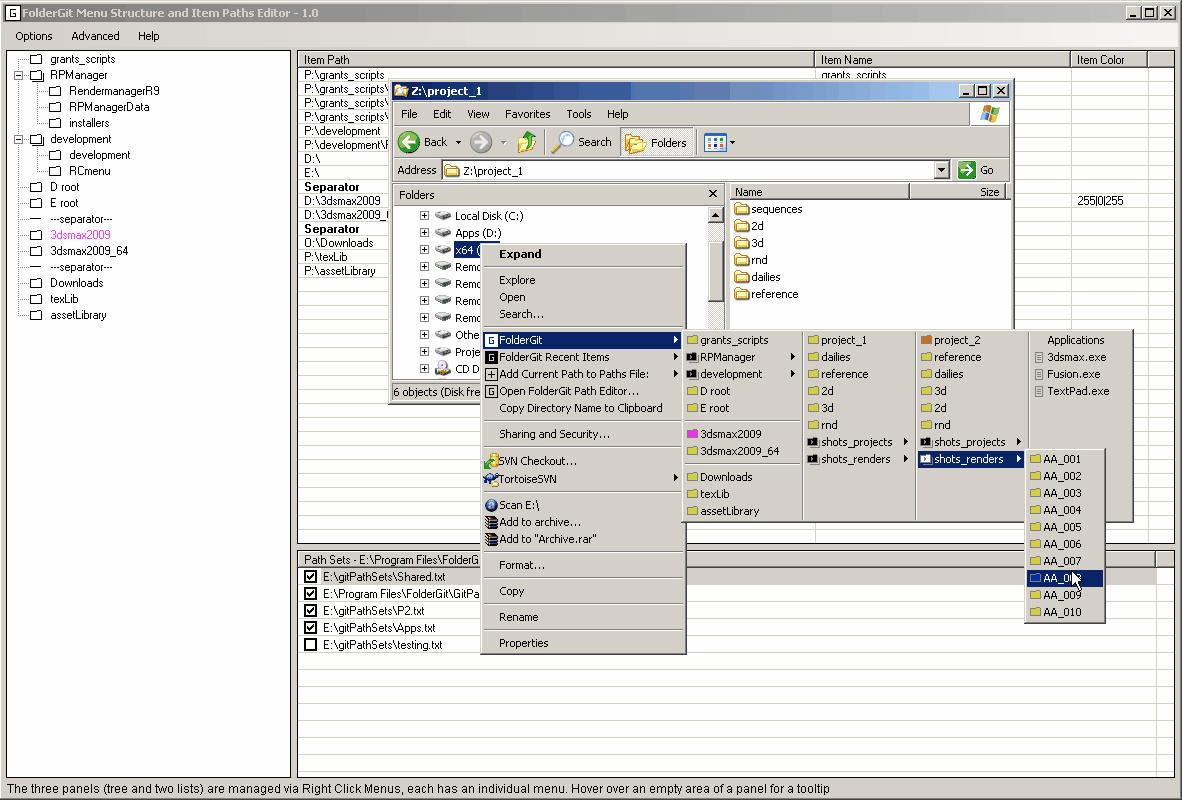Uncheck the Shared.txt path set checkbox

click(311, 577)
